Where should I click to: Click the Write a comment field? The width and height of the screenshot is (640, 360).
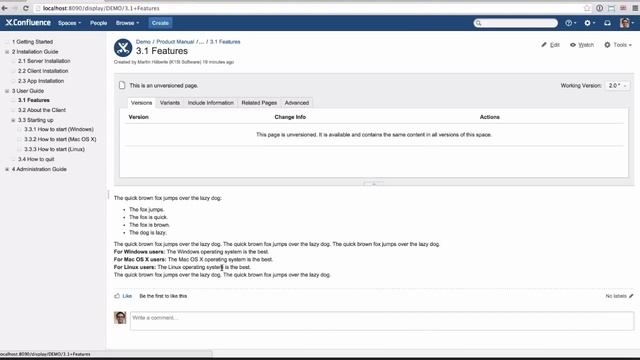382,321
